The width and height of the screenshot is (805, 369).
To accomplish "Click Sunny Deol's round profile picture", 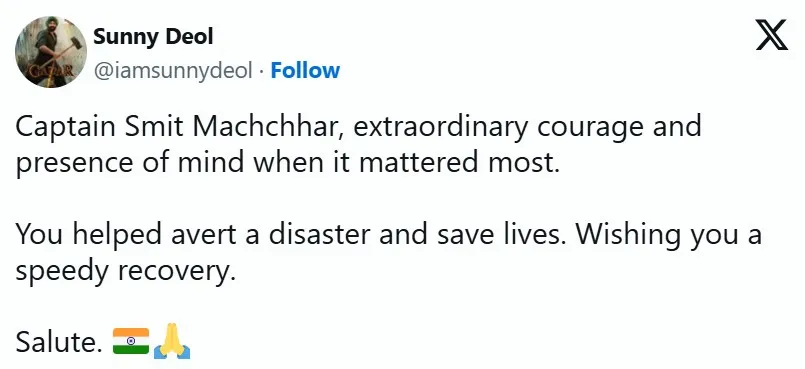I will click(51, 52).
